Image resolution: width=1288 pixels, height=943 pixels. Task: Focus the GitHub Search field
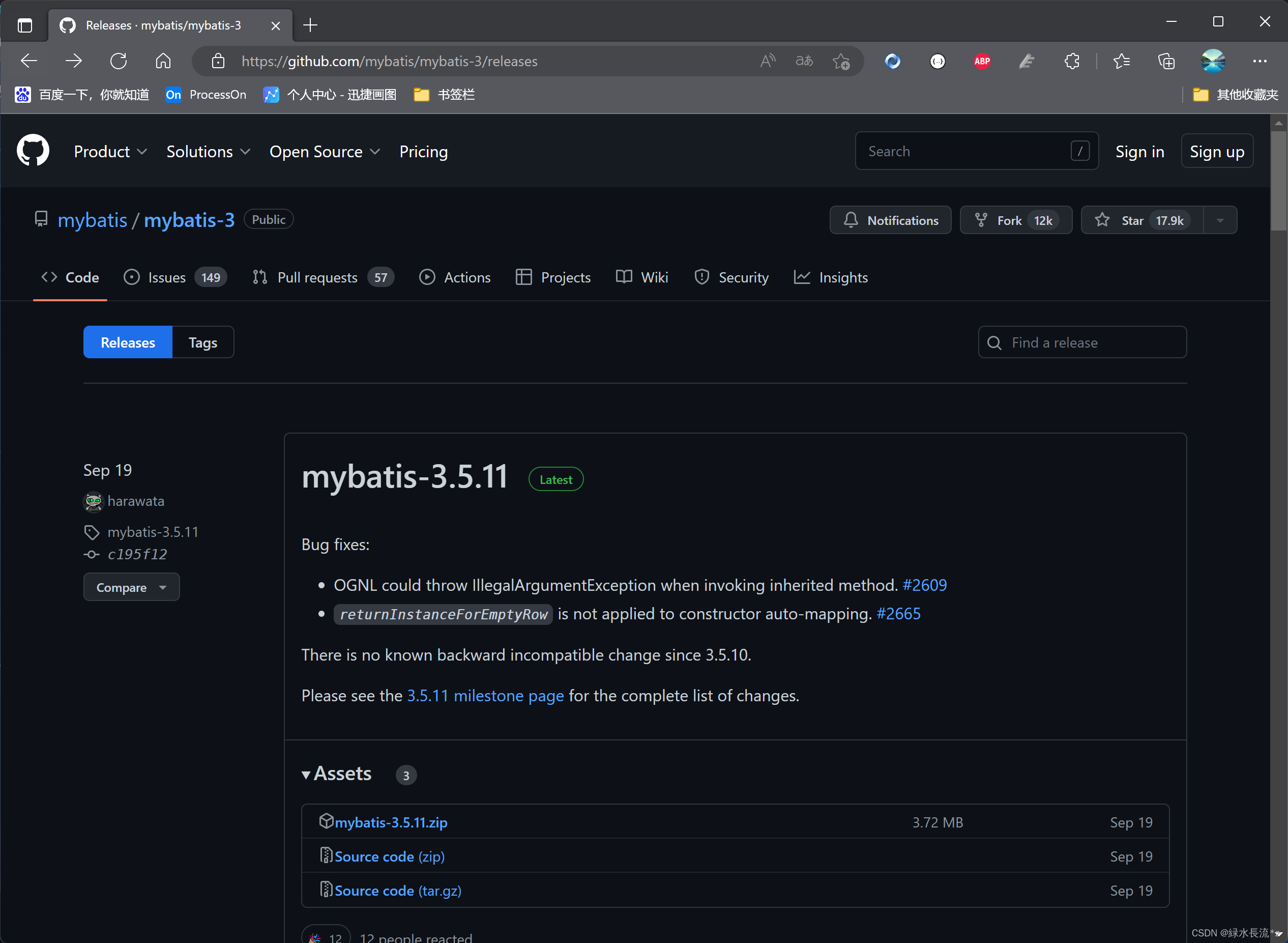pyautogui.click(x=977, y=151)
